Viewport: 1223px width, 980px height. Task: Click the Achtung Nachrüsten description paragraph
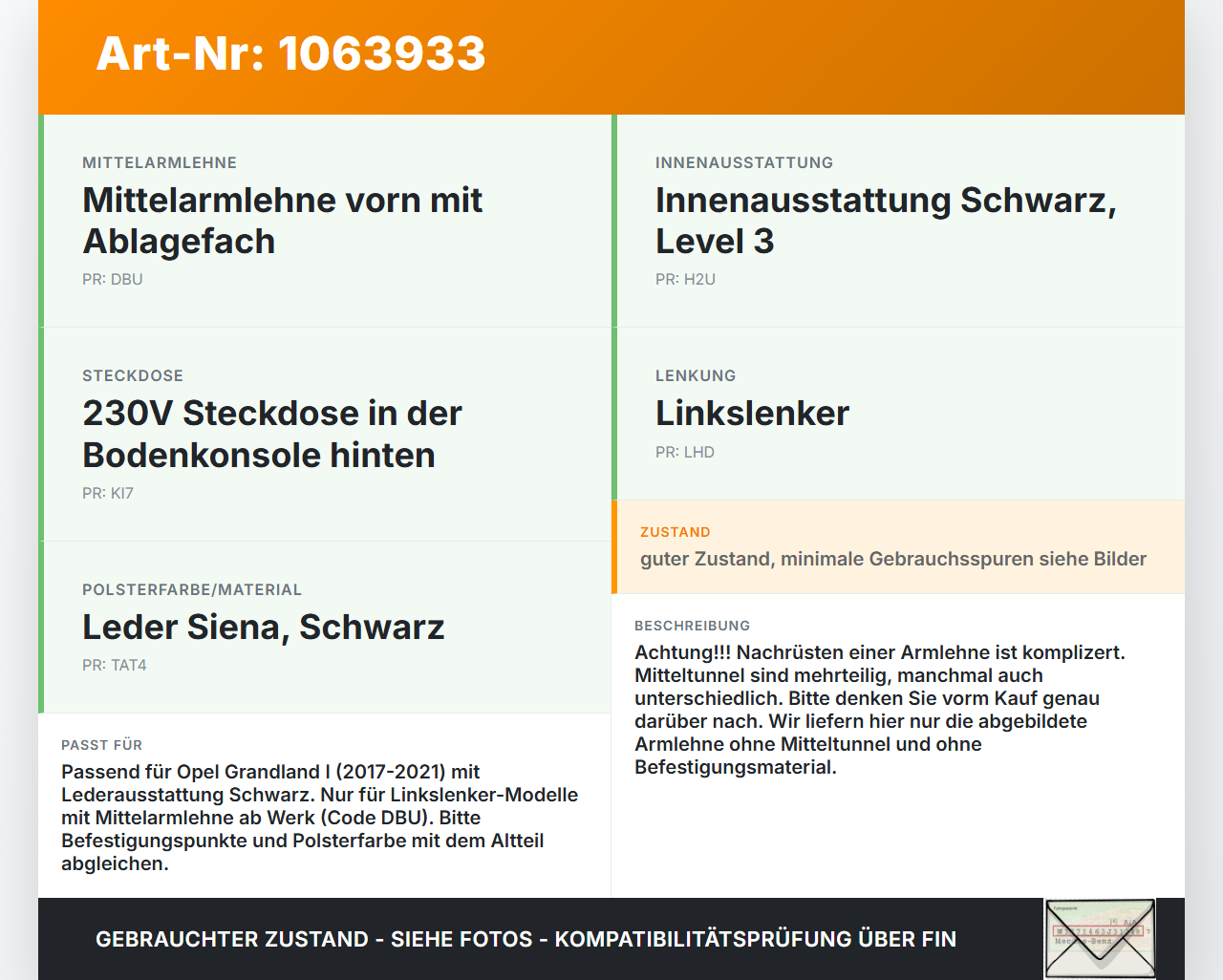click(x=880, y=710)
